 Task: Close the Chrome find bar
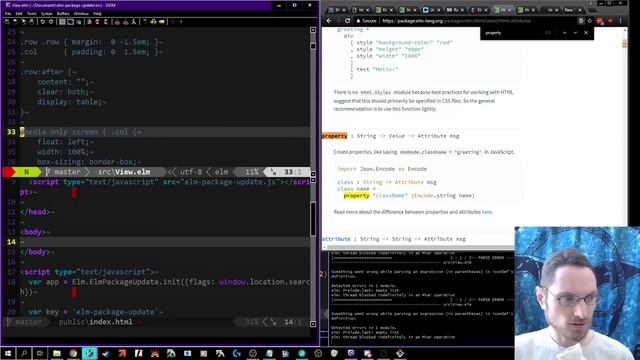tap(586, 33)
